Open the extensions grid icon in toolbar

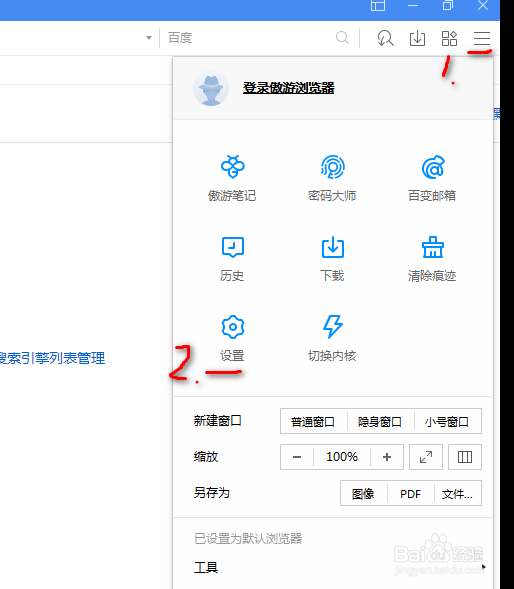pos(449,38)
